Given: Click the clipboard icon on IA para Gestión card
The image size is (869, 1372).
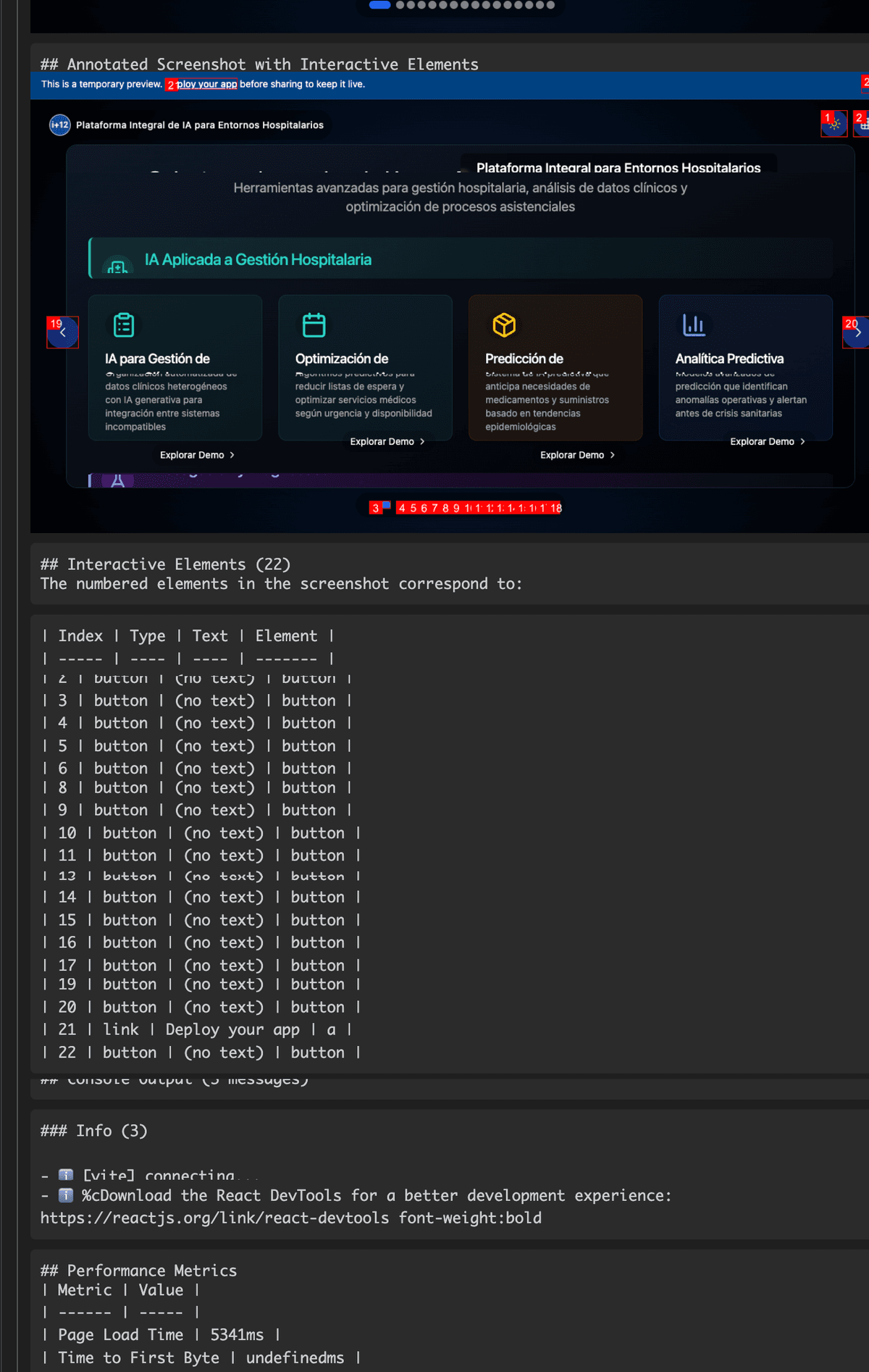Looking at the screenshot, I should tap(124, 325).
